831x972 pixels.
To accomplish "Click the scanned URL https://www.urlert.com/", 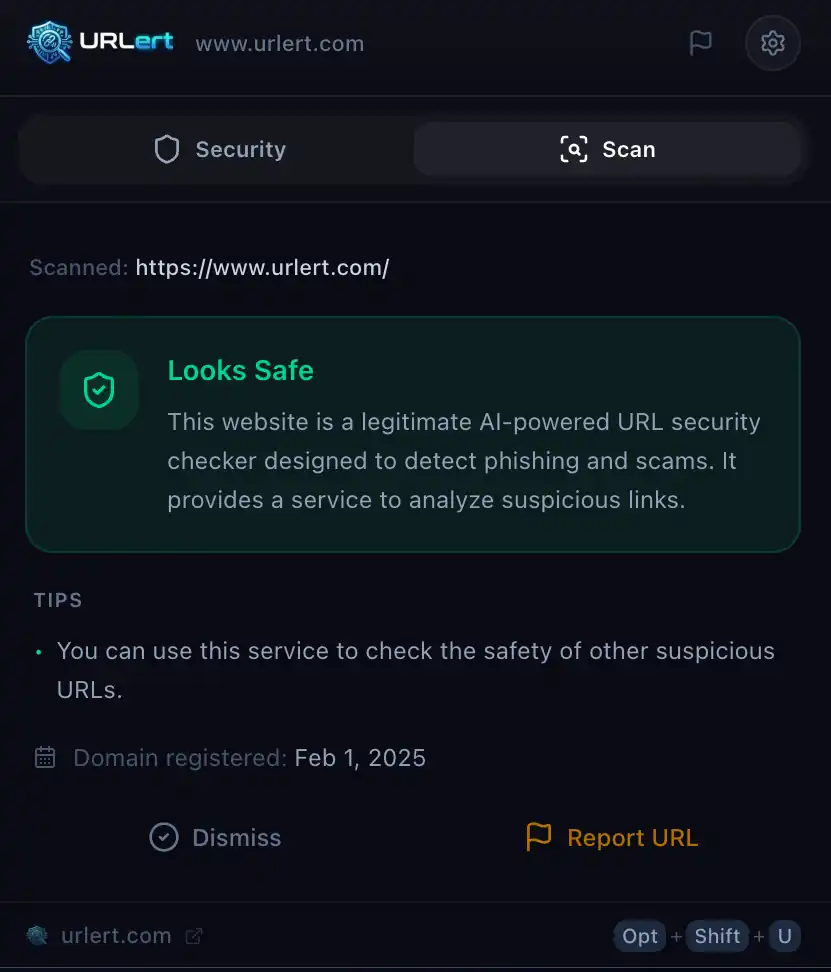I will (262, 267).
